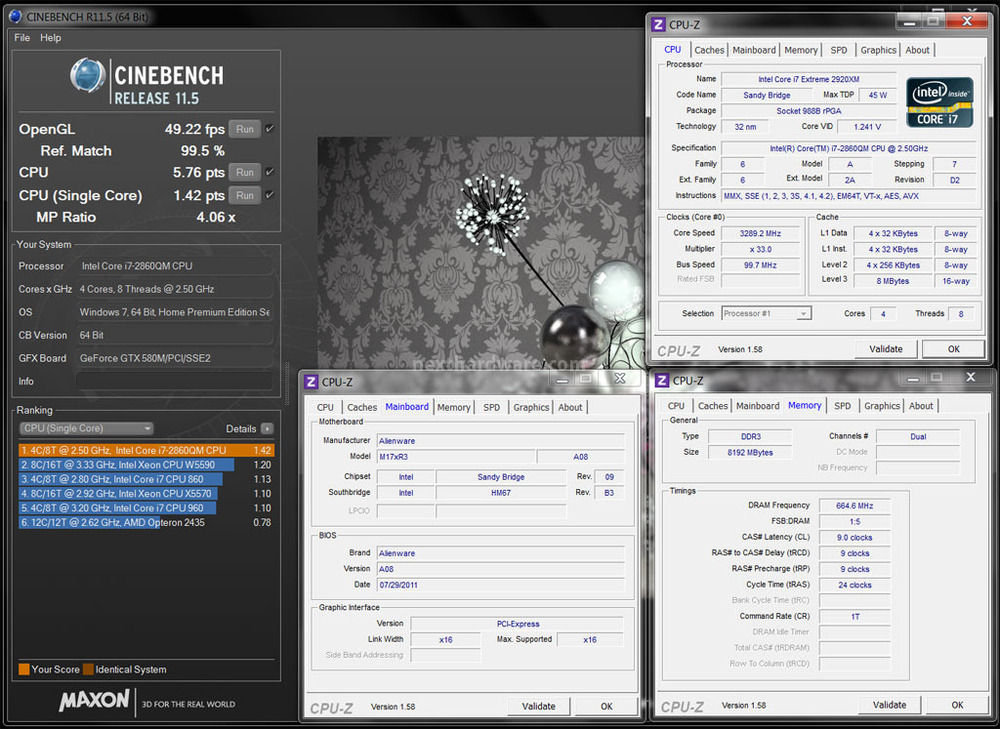This screenshot has height=729, width=1000.
Task: Click Z icon of top-right CPU-Z window
Action: pyautogui.click(x=659, y=25)
